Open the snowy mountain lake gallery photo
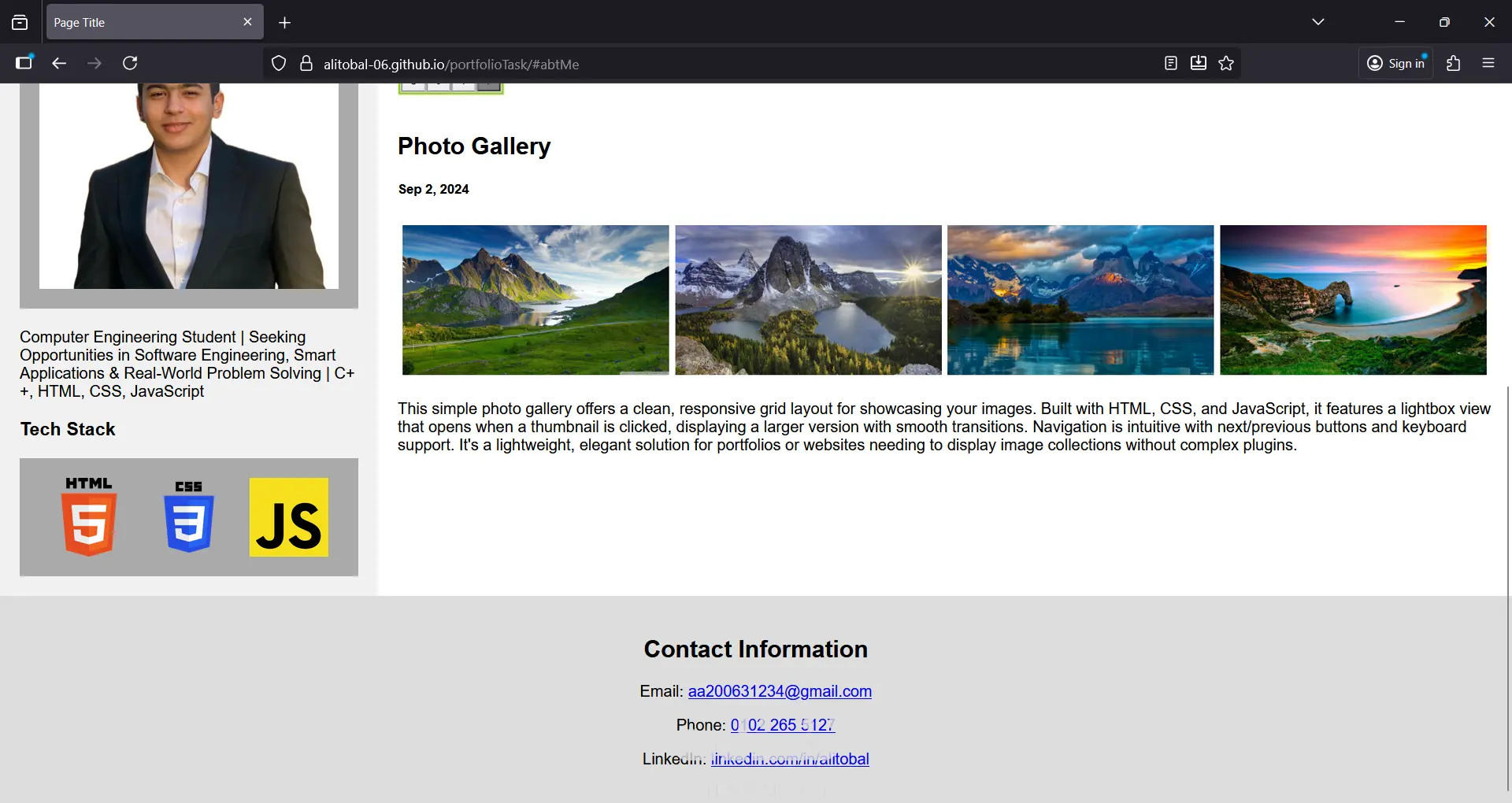This screenshot has width=1512, height=803. [808, 300]
